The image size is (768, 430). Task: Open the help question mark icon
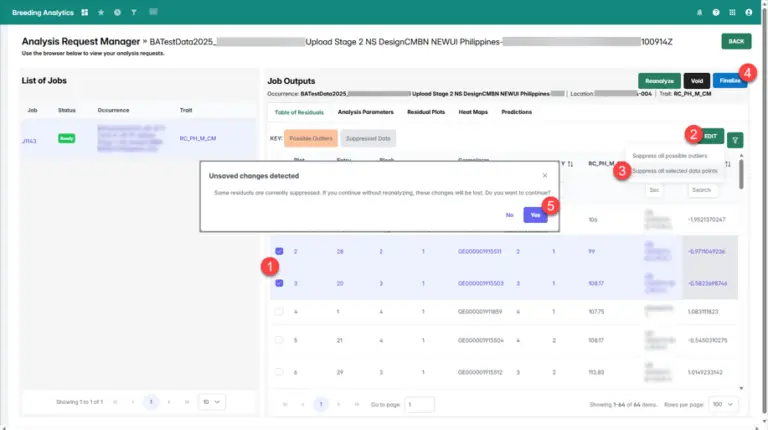pos(716,12)
